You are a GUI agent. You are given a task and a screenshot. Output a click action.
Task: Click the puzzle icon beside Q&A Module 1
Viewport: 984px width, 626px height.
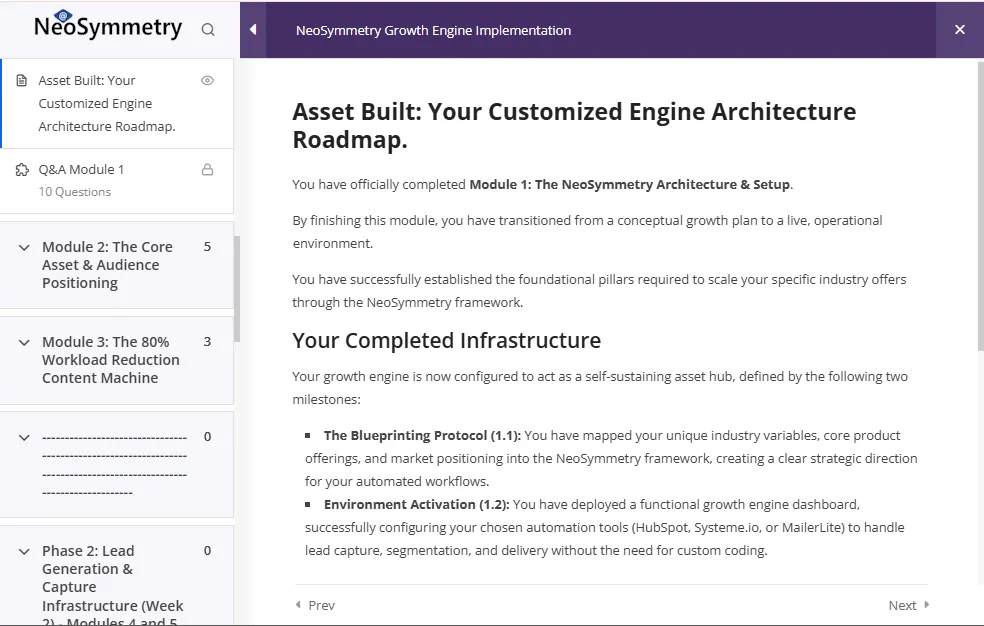point(22,169)
